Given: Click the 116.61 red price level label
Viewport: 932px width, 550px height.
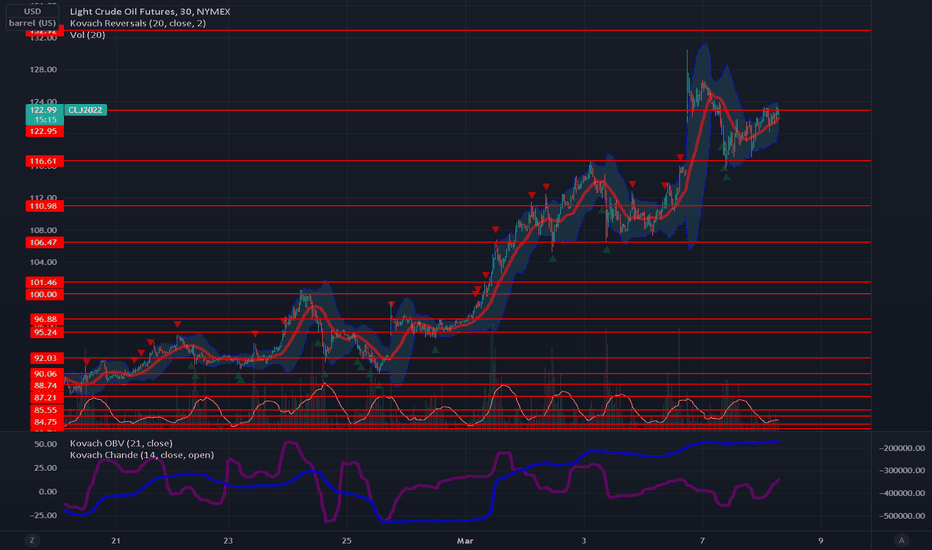Looking at the screenshot, I should [x=44, y=161].
